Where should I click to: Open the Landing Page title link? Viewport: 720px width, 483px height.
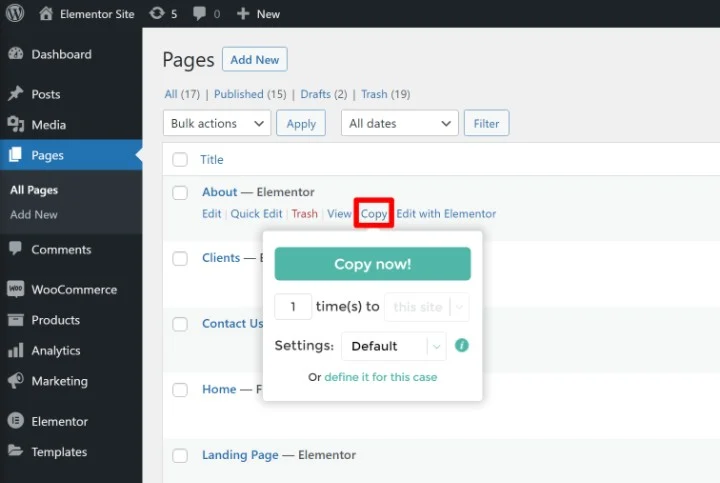(x=240, y=455)
